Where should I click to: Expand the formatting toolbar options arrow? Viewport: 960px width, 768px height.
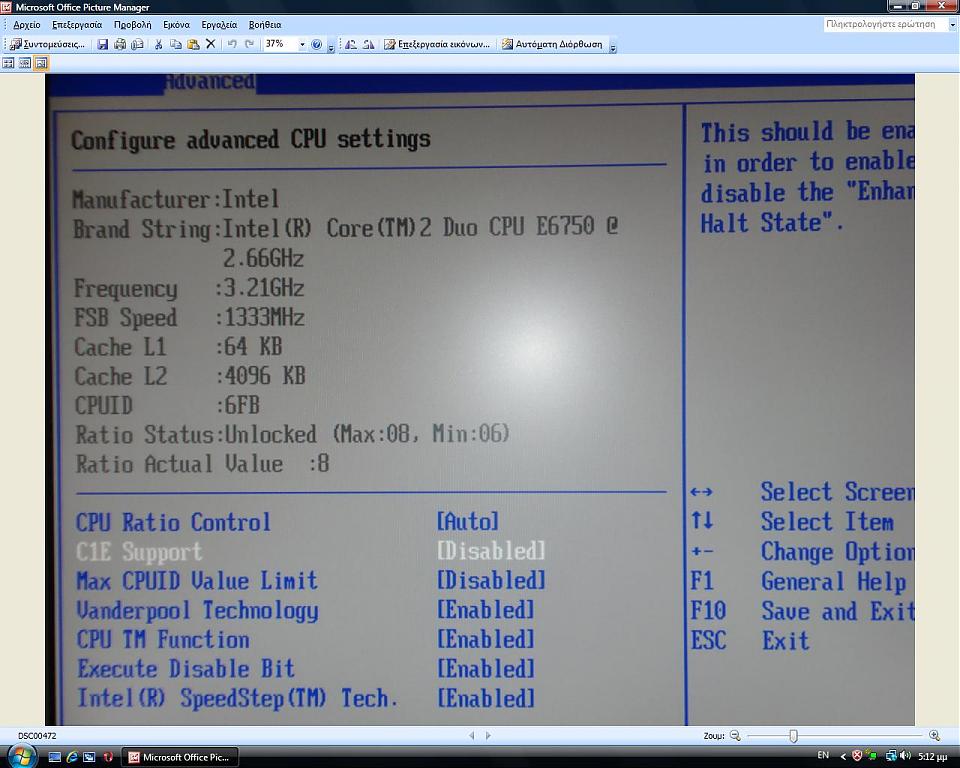(613, 46)
